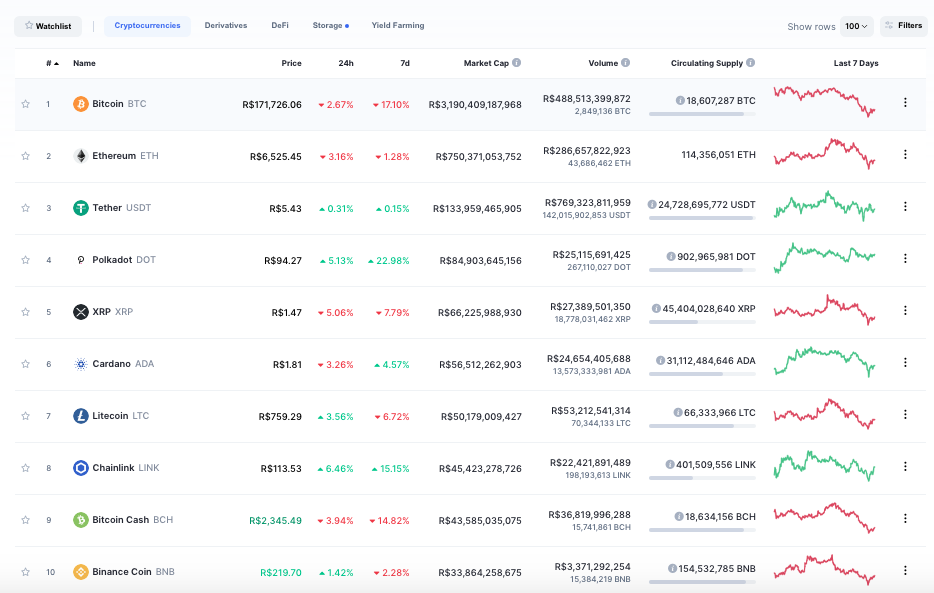Viewport: 934px width, 593px height.
Task: Switch to the Storage tab
Action: pos(330,26)
